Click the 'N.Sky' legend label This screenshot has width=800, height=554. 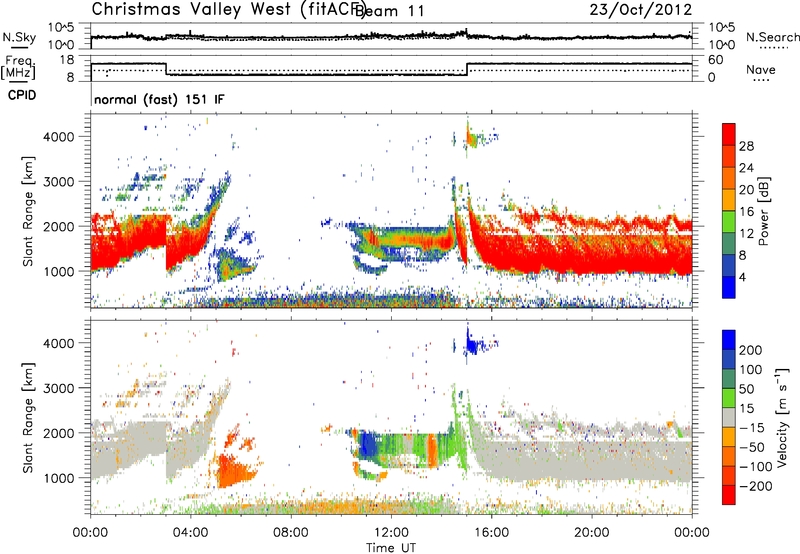[19, 37]
